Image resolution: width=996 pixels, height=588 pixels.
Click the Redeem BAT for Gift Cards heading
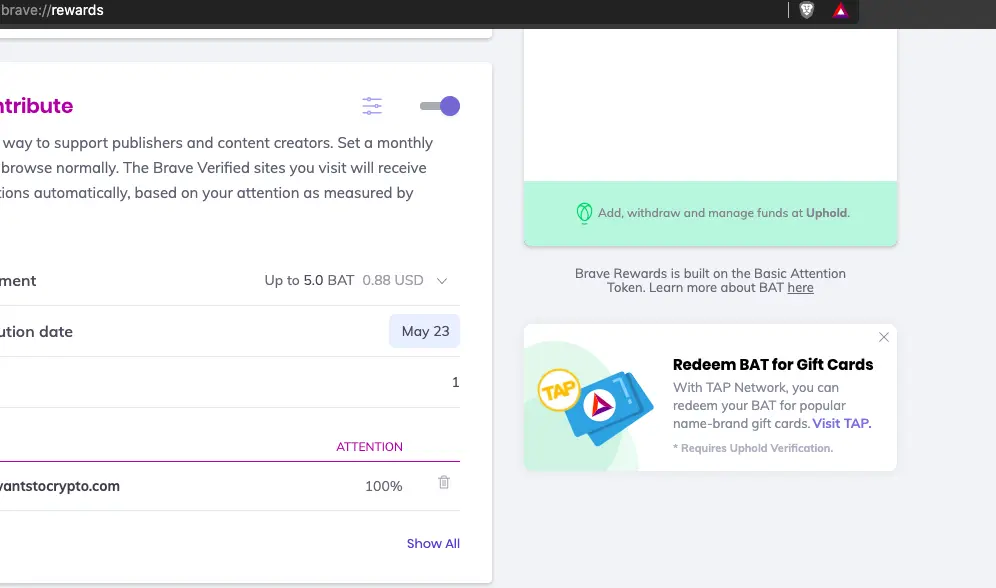tap(773, 364)
